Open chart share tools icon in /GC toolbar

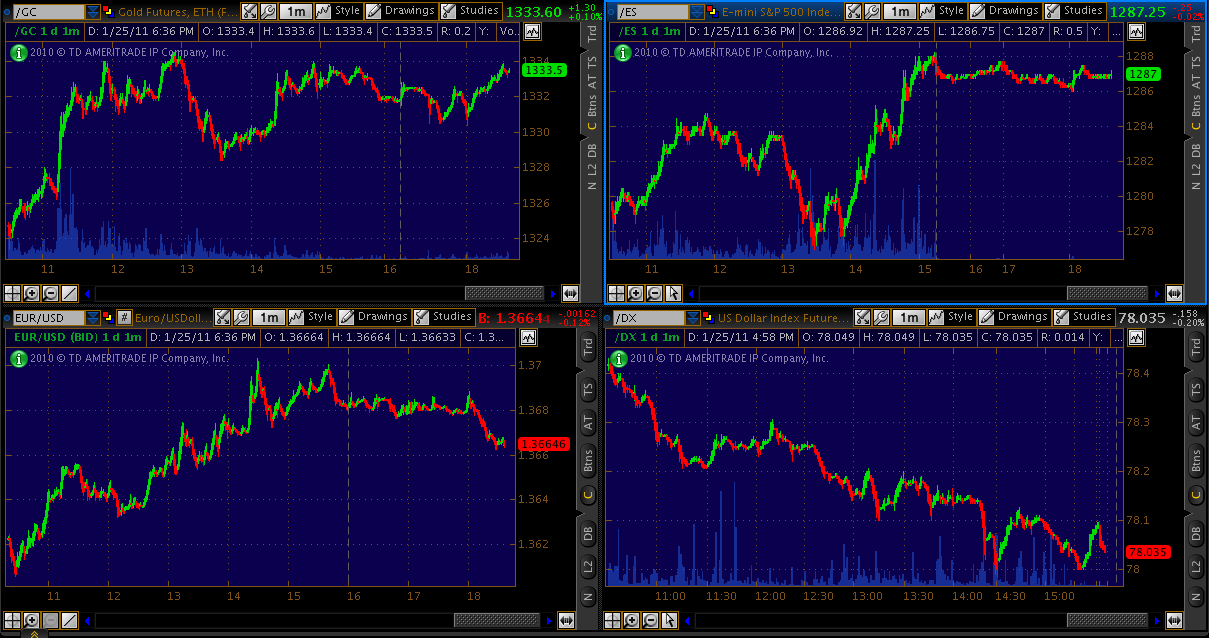[x=250, y=11]
